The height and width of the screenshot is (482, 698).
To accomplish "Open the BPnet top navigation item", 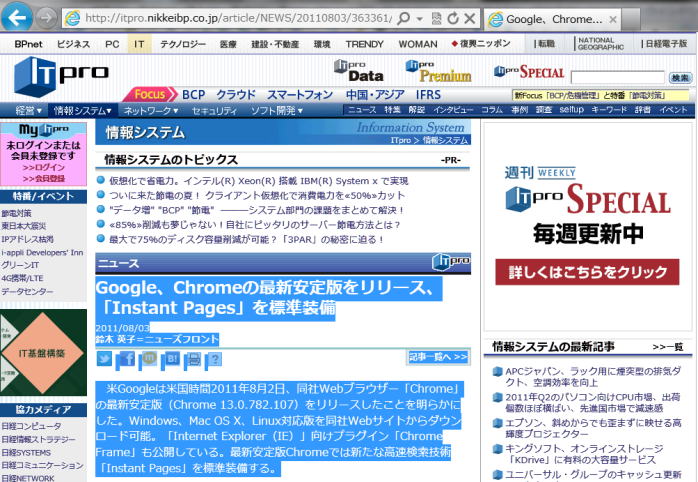I will point(28,44).
